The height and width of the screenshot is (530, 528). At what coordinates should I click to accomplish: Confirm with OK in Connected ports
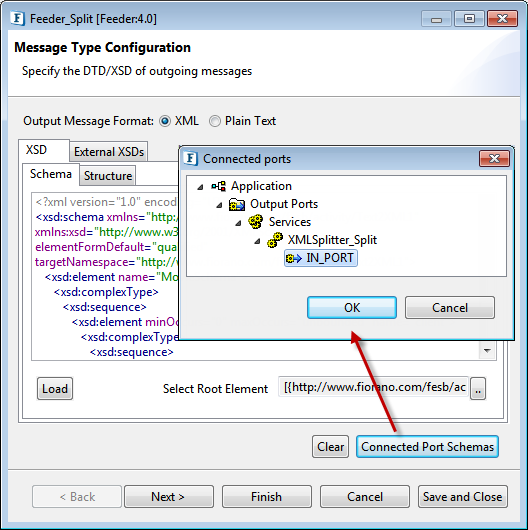352,308
